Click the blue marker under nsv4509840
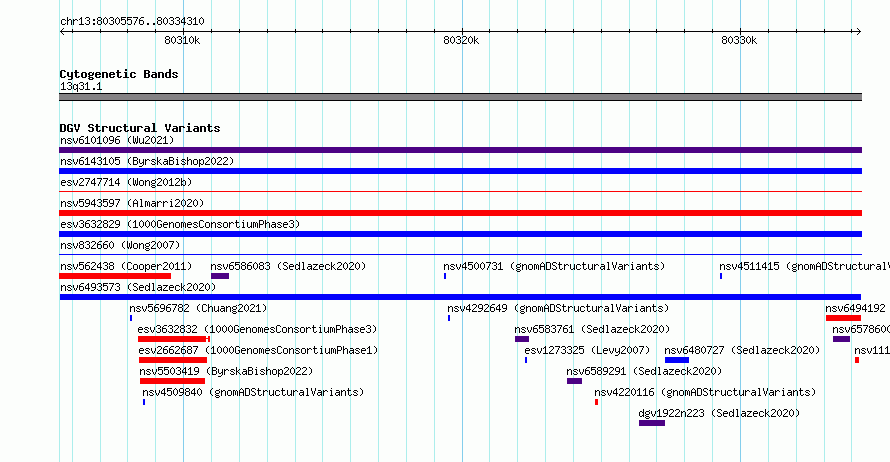The height and width of the screenshot is (462, 890). (144, 402)
